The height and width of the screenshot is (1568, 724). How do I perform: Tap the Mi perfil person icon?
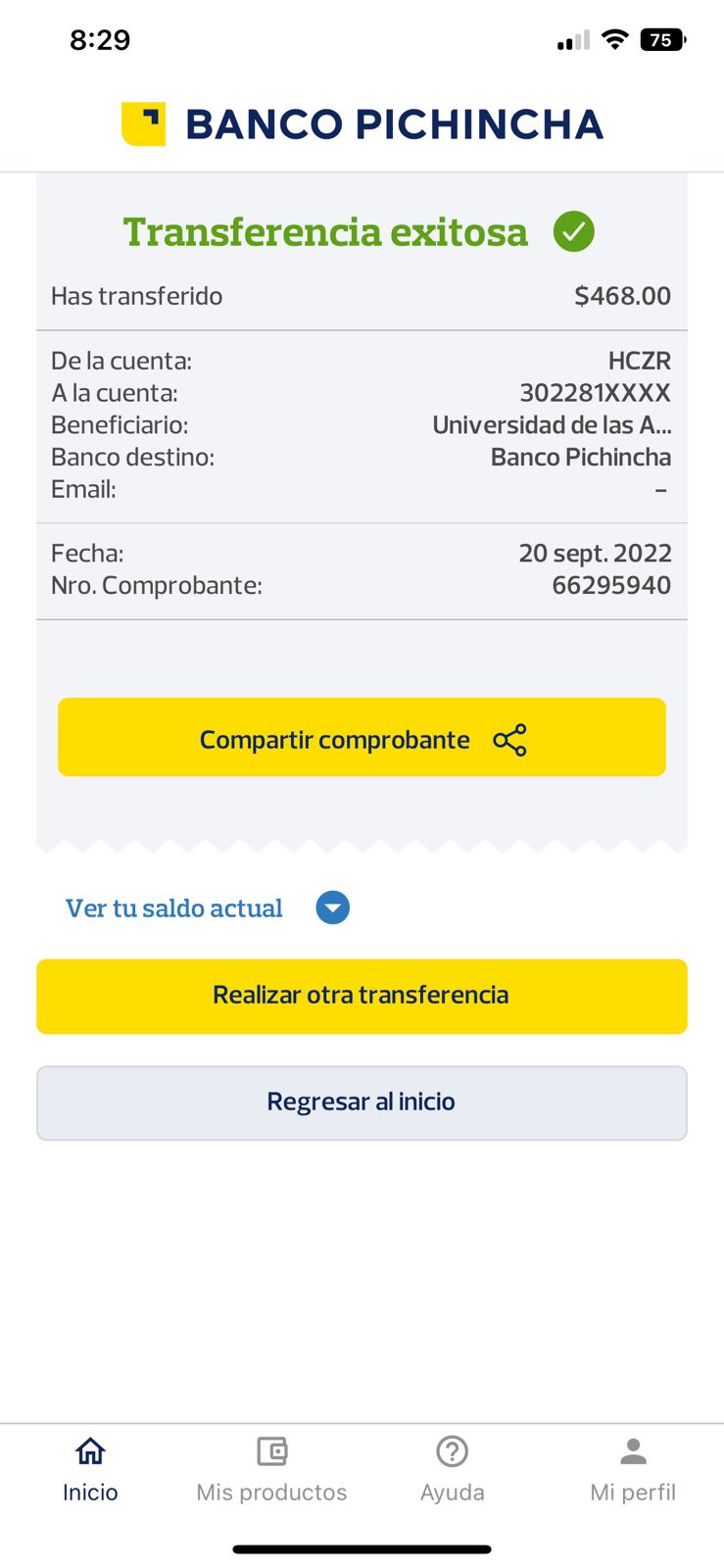(x=633, y=1450)
